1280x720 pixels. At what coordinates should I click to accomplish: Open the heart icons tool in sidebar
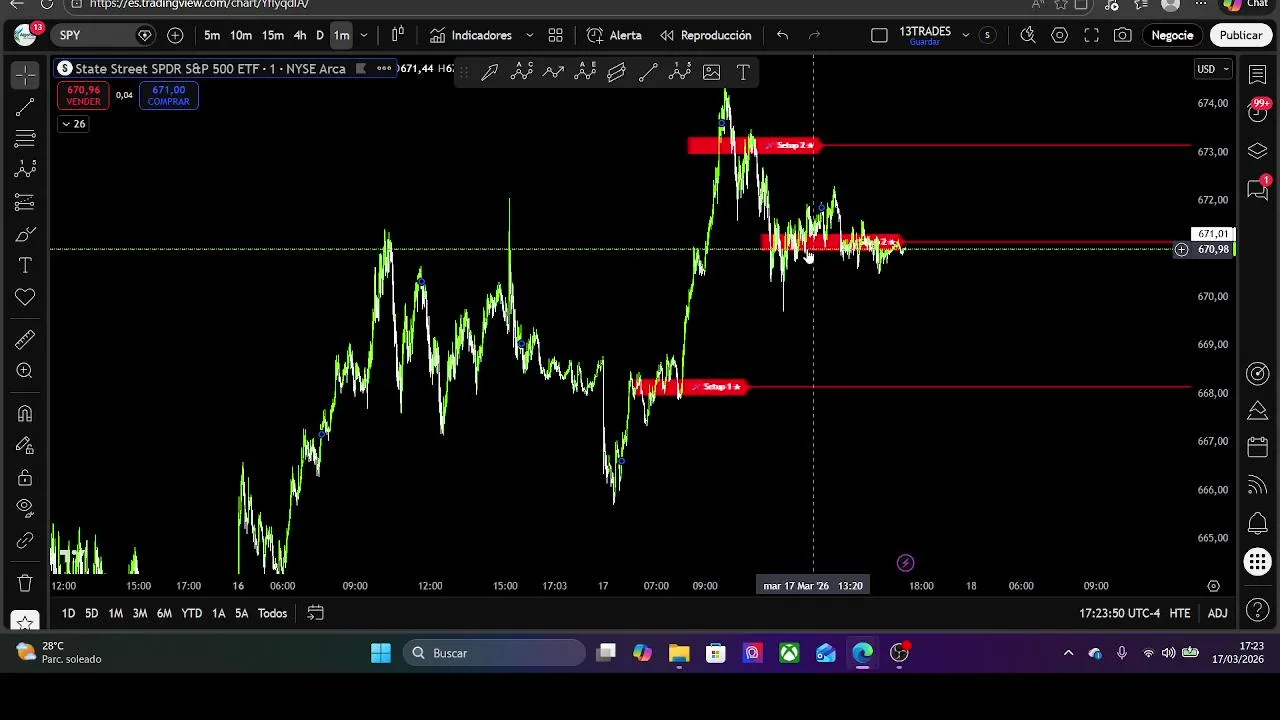(x=25, y=297)
